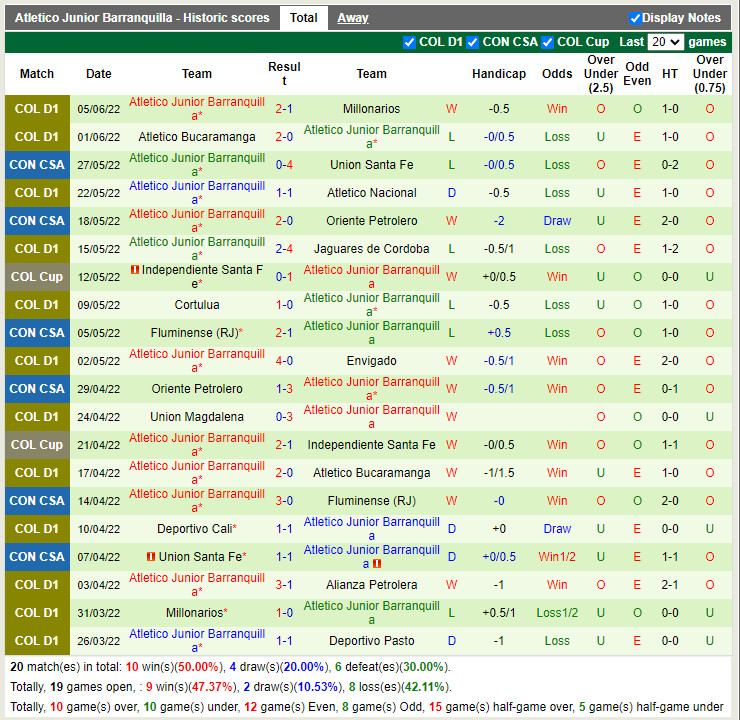
Task: Switch to the Away tab
Action: (x=352, y=18)
